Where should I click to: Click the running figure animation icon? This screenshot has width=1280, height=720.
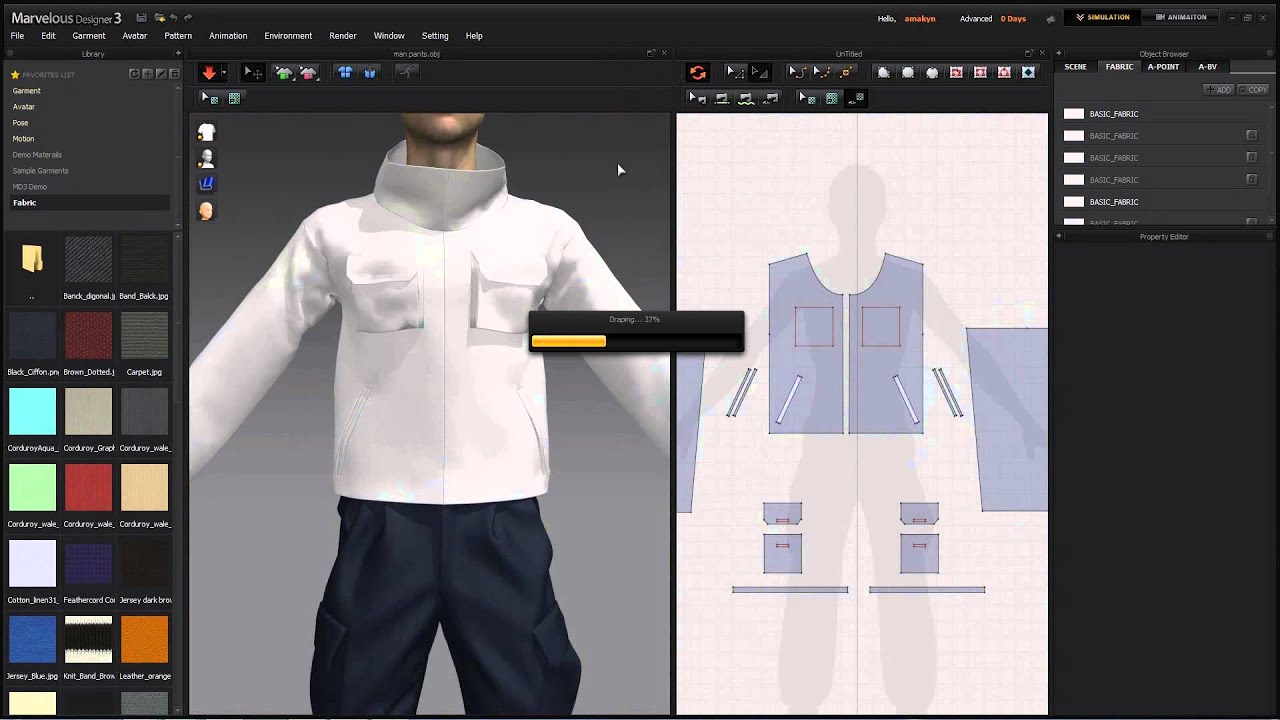[406, 73]
